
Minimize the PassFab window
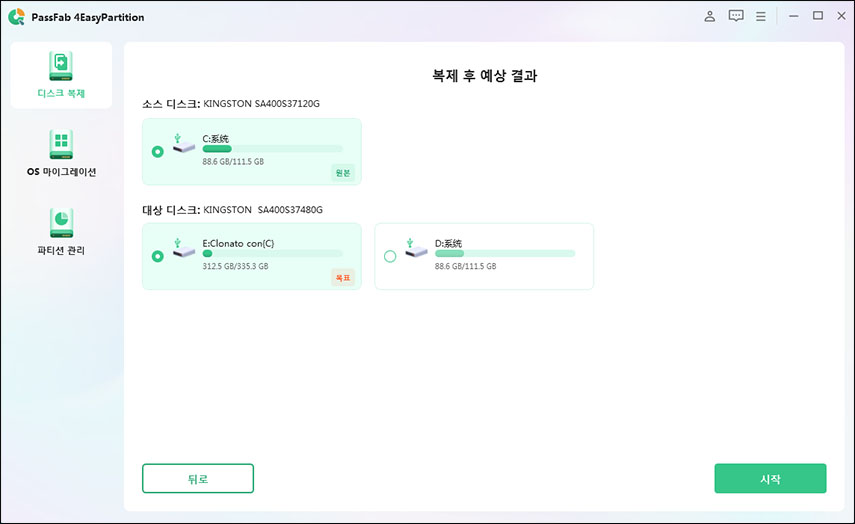tap(793, 16)
